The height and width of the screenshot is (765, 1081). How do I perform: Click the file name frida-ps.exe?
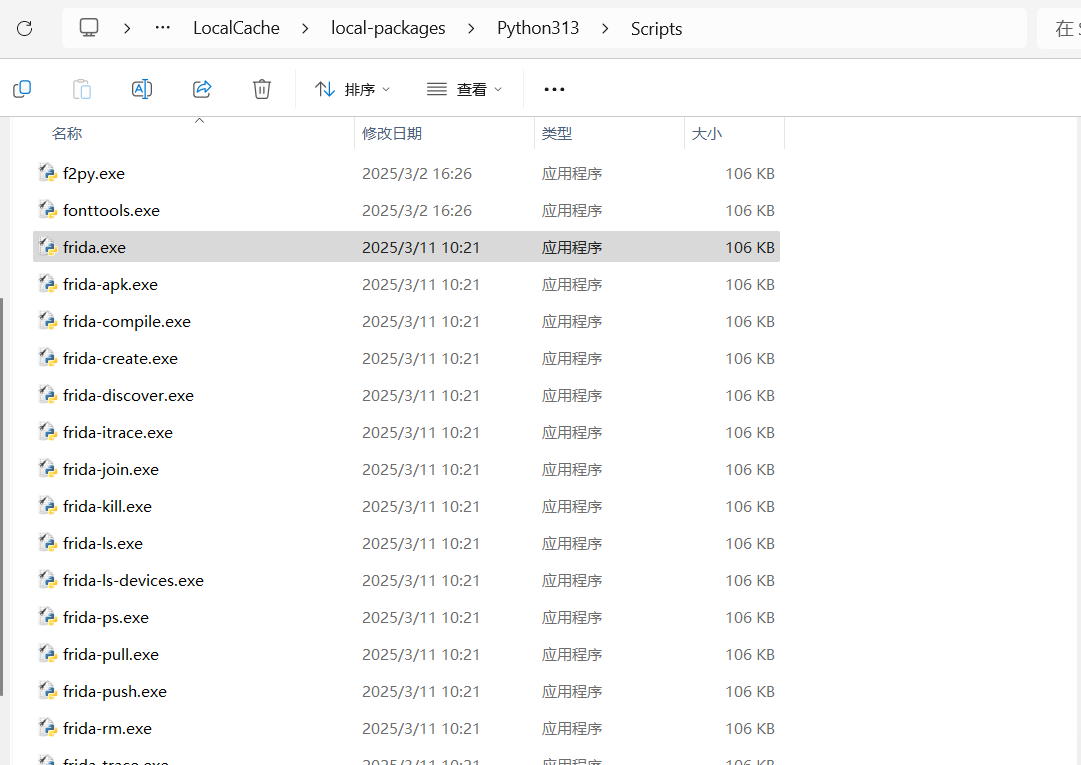pos(105,618)
